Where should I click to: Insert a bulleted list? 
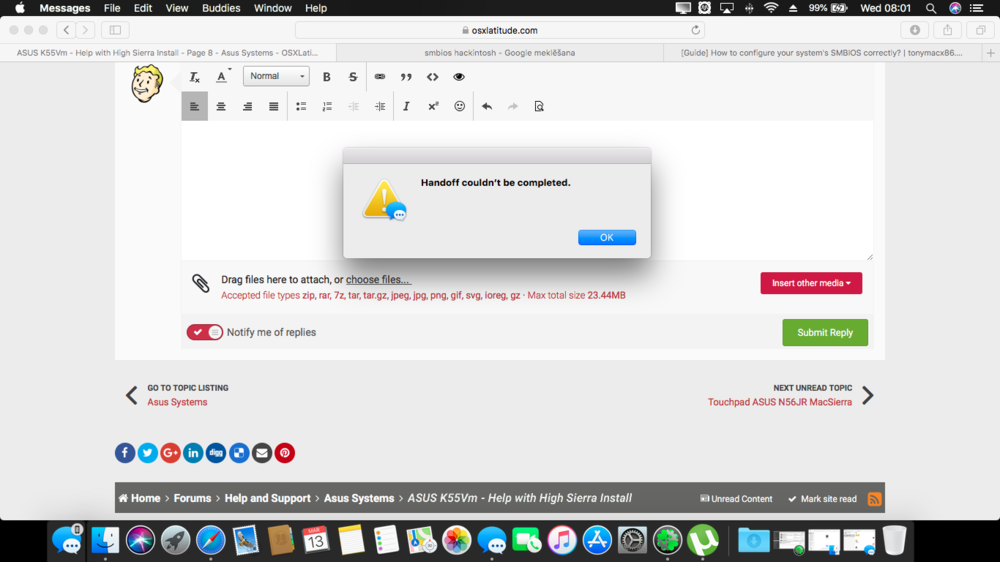coord(301,106)
